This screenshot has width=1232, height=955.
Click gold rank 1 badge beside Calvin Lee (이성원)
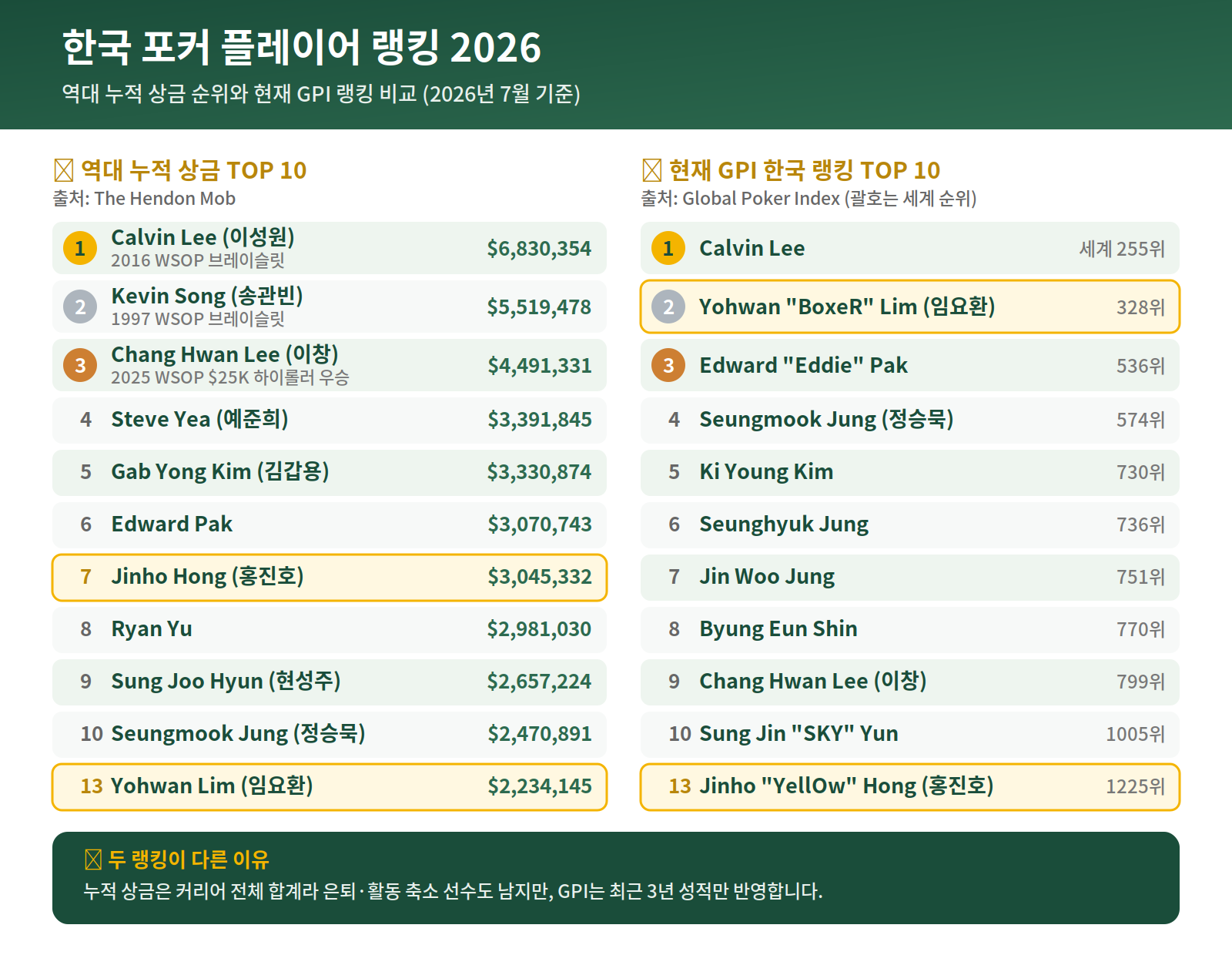(80, 248)
